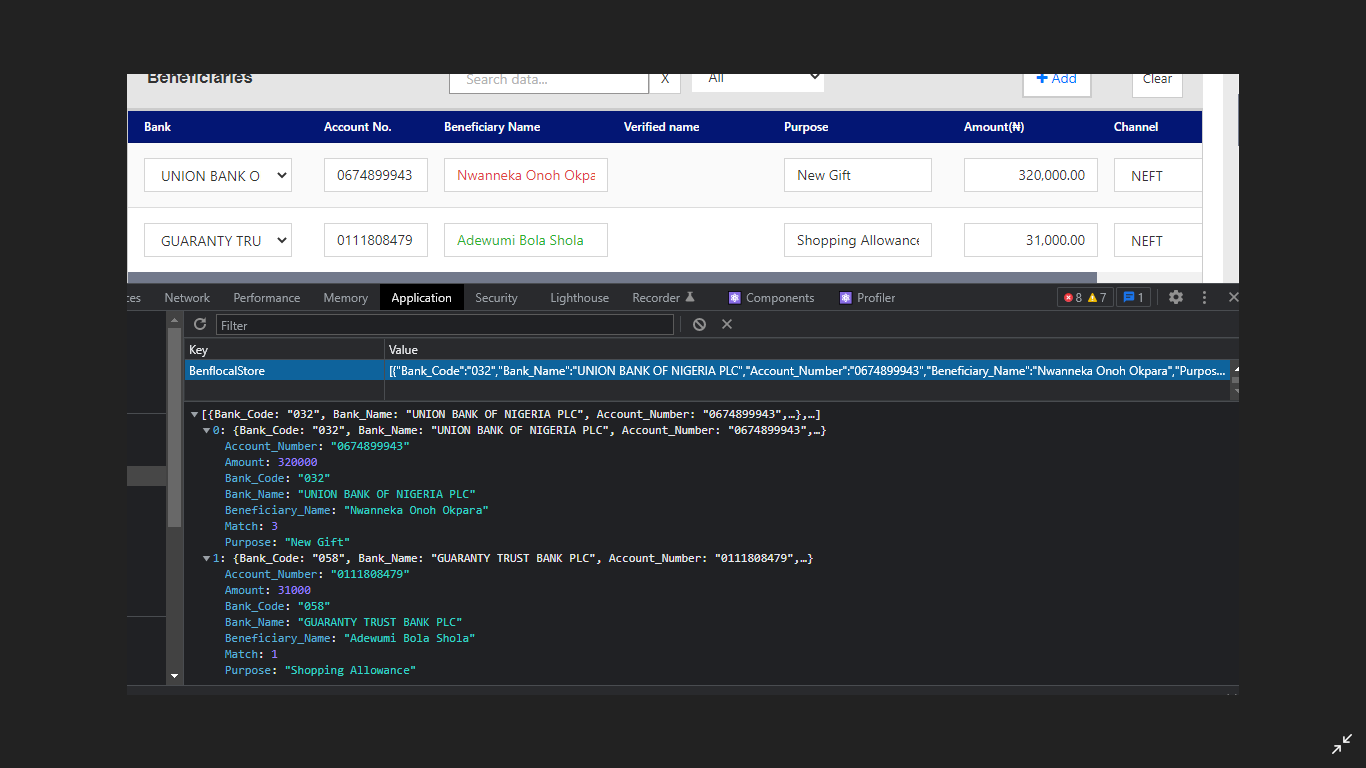This screenshot has width=1366, height=768.
Task: Collapse item 0 with UNION BANK details
Action: [x=208, y=430]
